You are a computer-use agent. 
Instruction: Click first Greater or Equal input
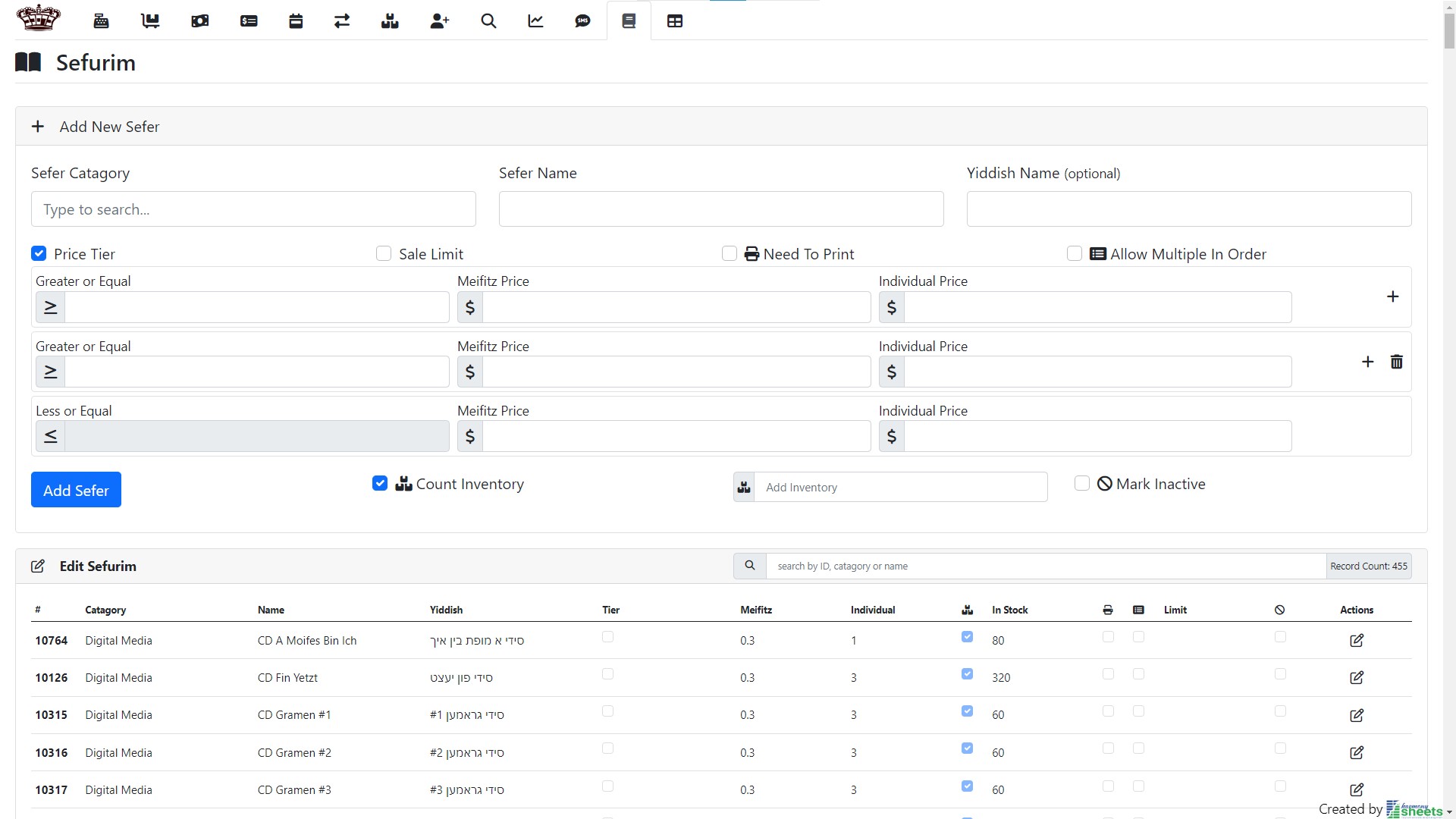(257, 307)
